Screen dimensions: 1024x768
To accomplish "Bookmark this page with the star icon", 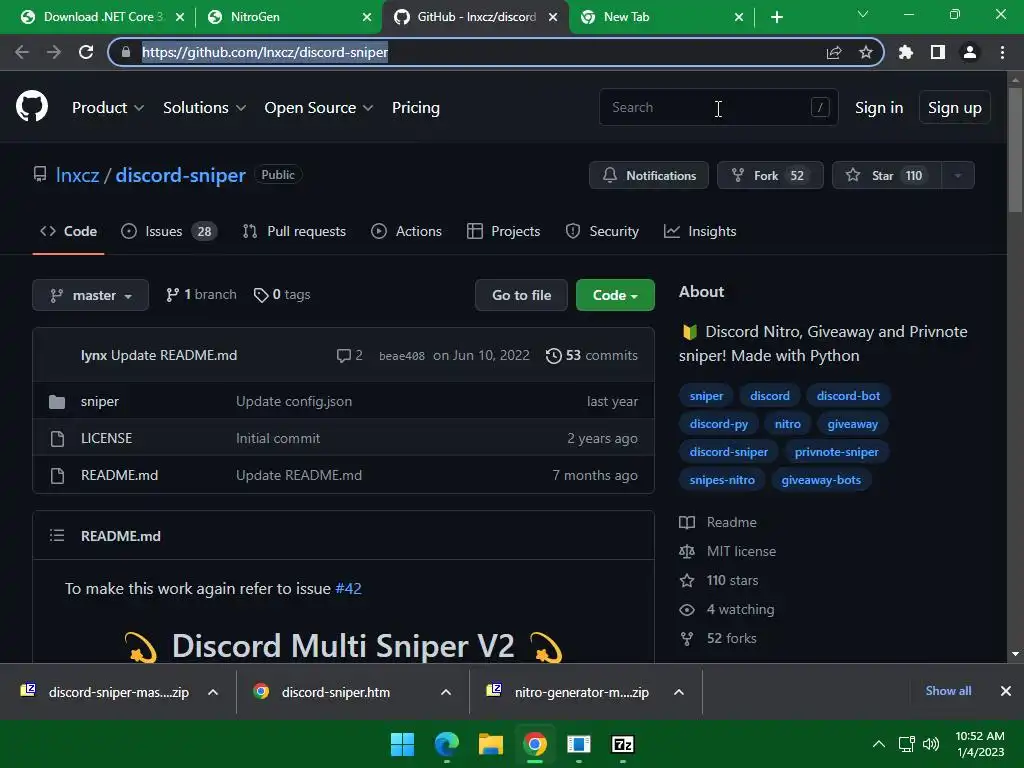I will [866, 52].
